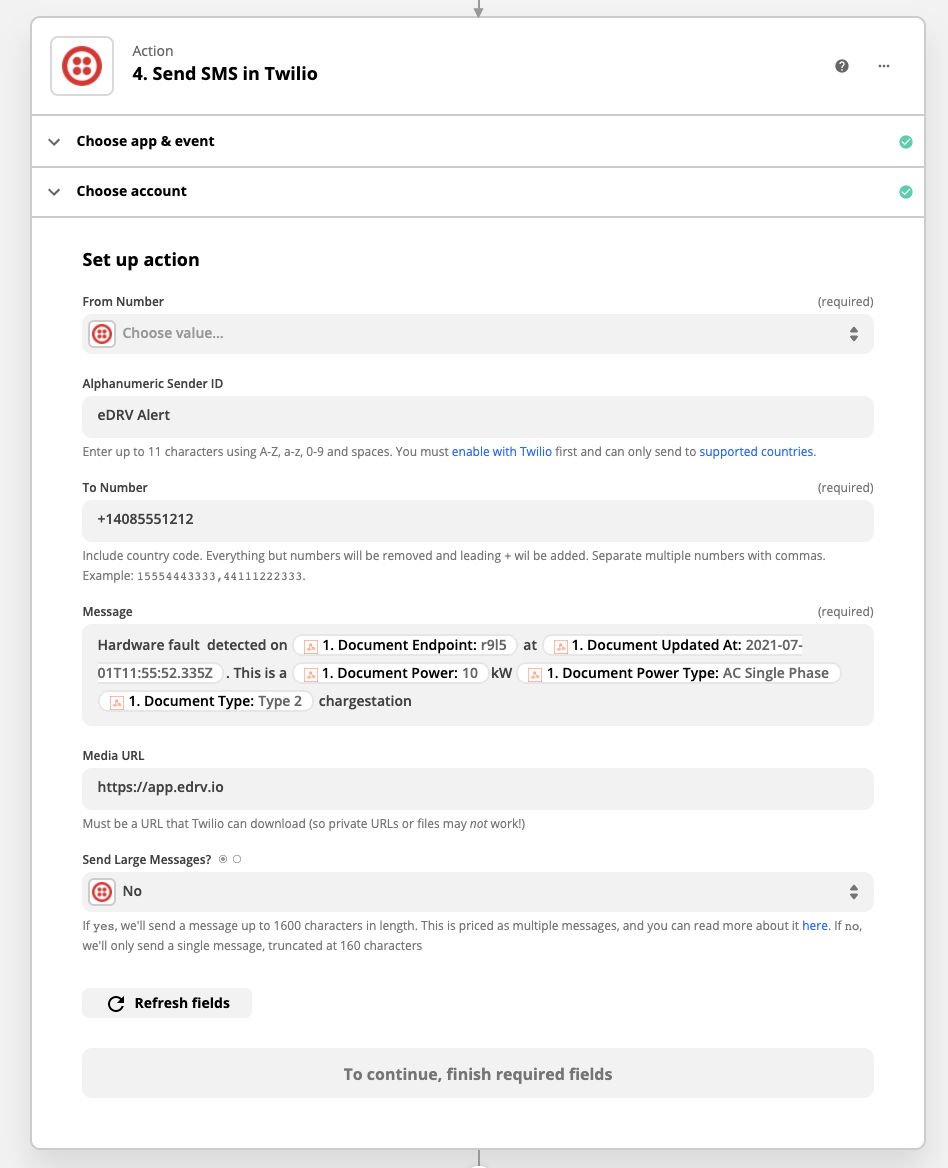Open the enable with Twilio link
This screenshot has width=948, height=1168.
pyautogui.click(x=501, y=452)
